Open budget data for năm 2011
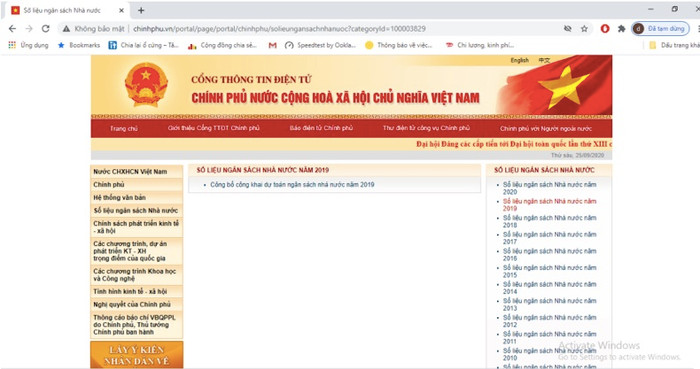 (x=550, y=338)
